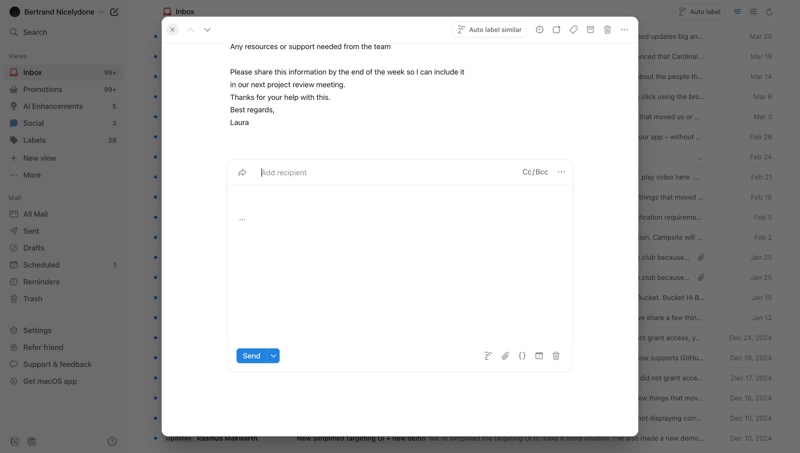This screenshot has width=800, height=453.
Task: Click the Inbox title in header
Action: pyautogui.click(x=185, y=12)
